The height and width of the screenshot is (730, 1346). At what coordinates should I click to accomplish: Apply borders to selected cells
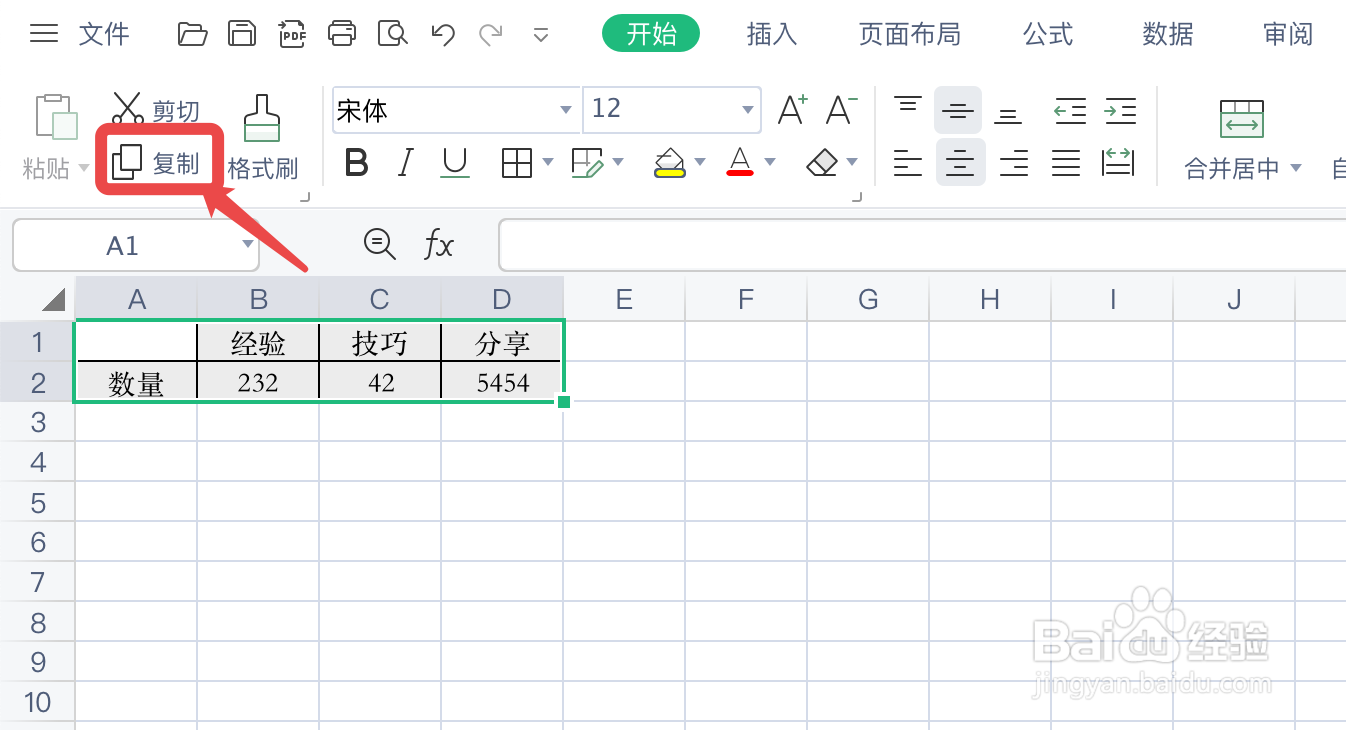coord(516,162)
